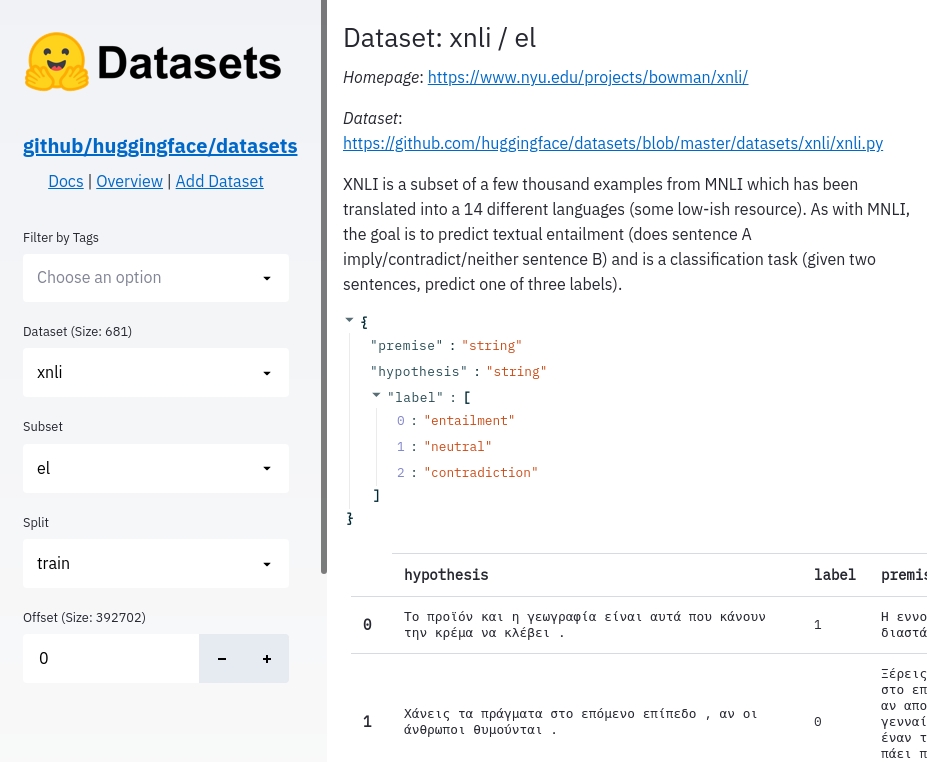
Task: Collapse the root JSON object disclosure triangle
Action: click(349, 320)
